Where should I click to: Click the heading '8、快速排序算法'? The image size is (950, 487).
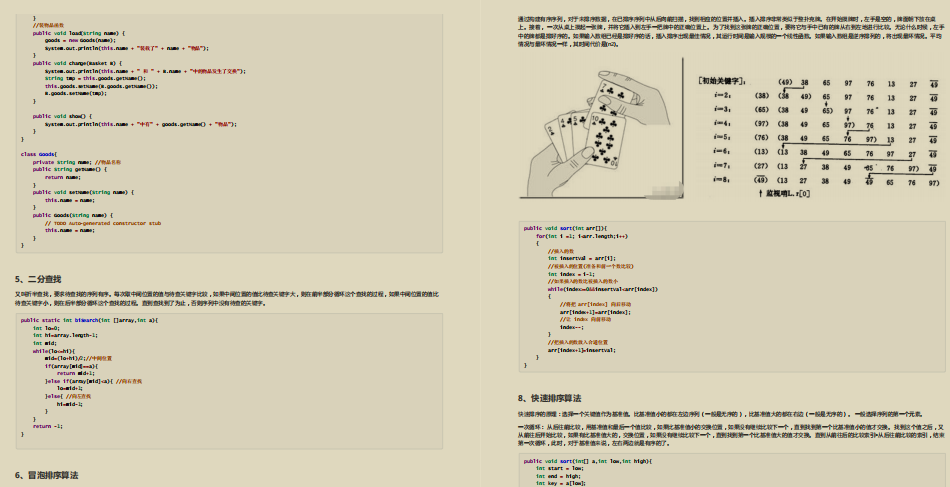coord(550,398)
